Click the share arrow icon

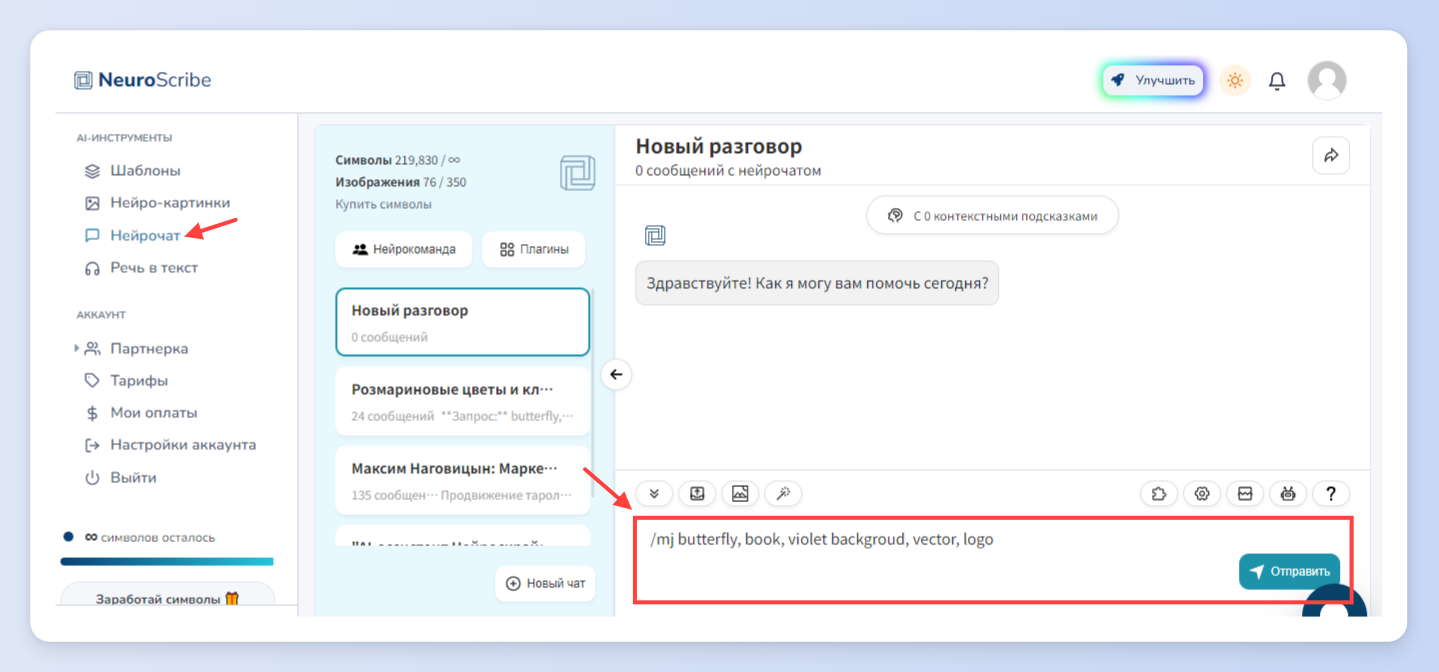point(1331,156)
